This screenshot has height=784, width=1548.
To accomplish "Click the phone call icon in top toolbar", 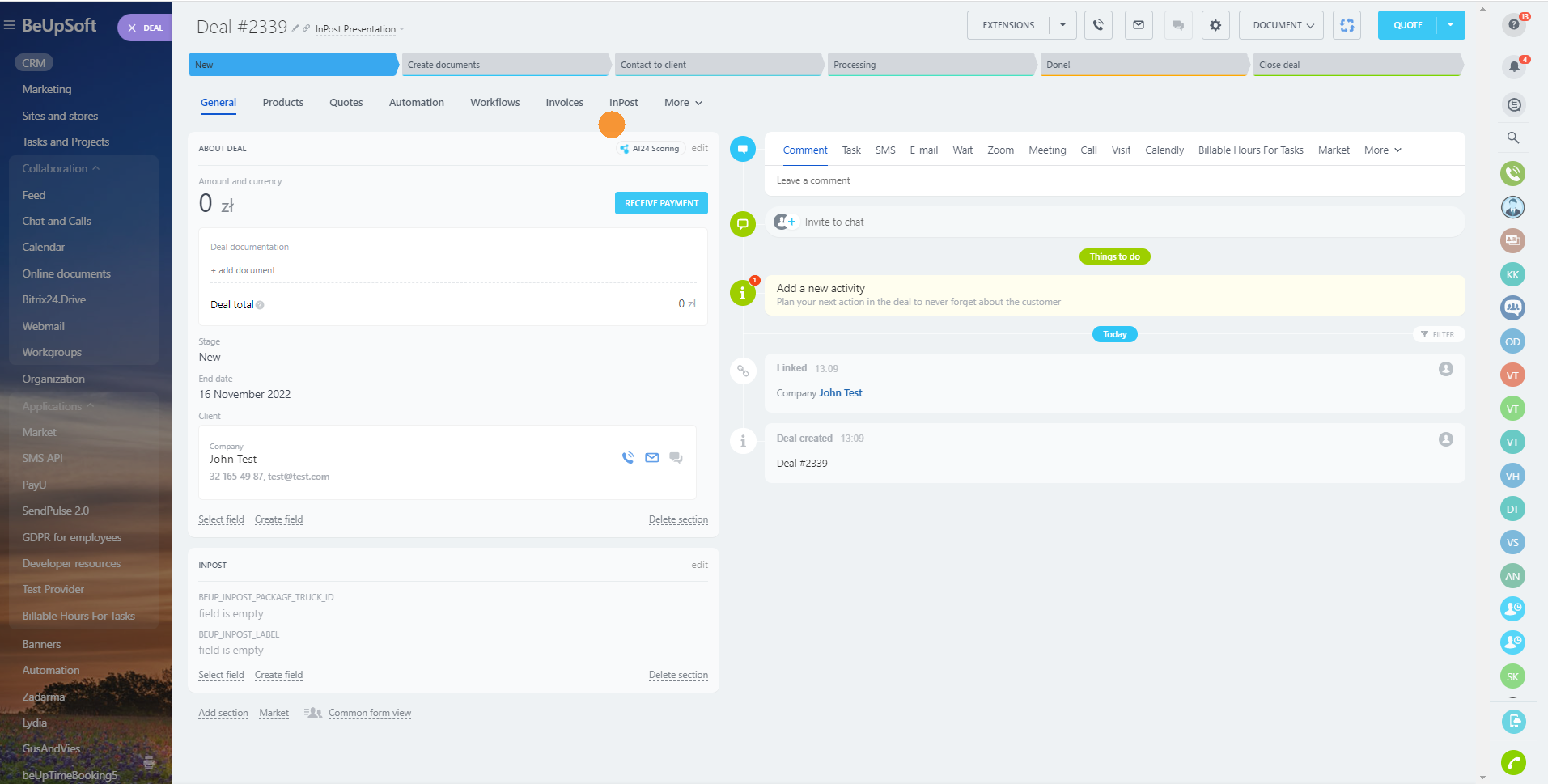I will (1098, 25).
